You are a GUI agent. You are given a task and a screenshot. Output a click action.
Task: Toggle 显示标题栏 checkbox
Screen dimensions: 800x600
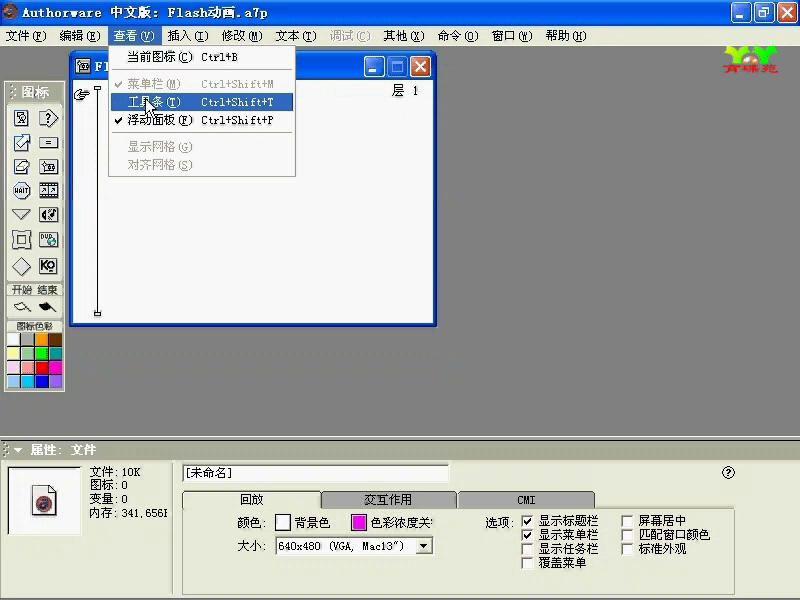[x=527, y=521]
